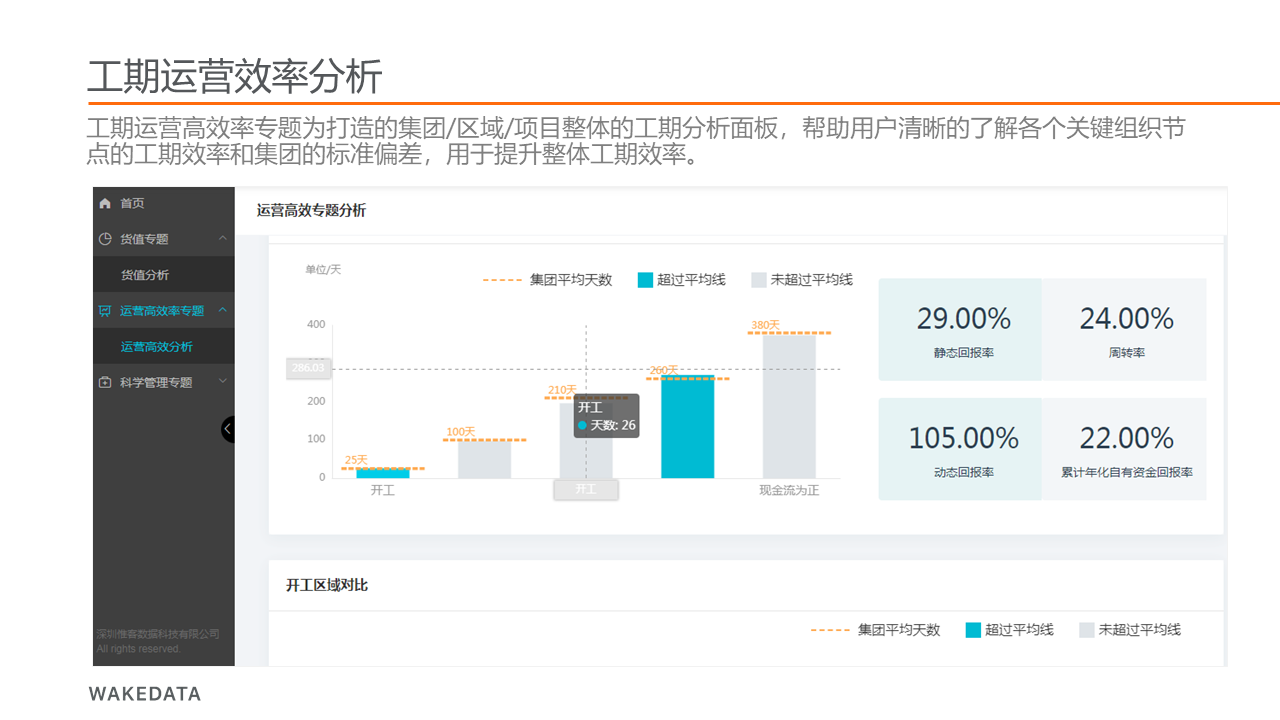Click the home icon in sidebar
The width and height of the screenshot is (1280, 720).
105,203
